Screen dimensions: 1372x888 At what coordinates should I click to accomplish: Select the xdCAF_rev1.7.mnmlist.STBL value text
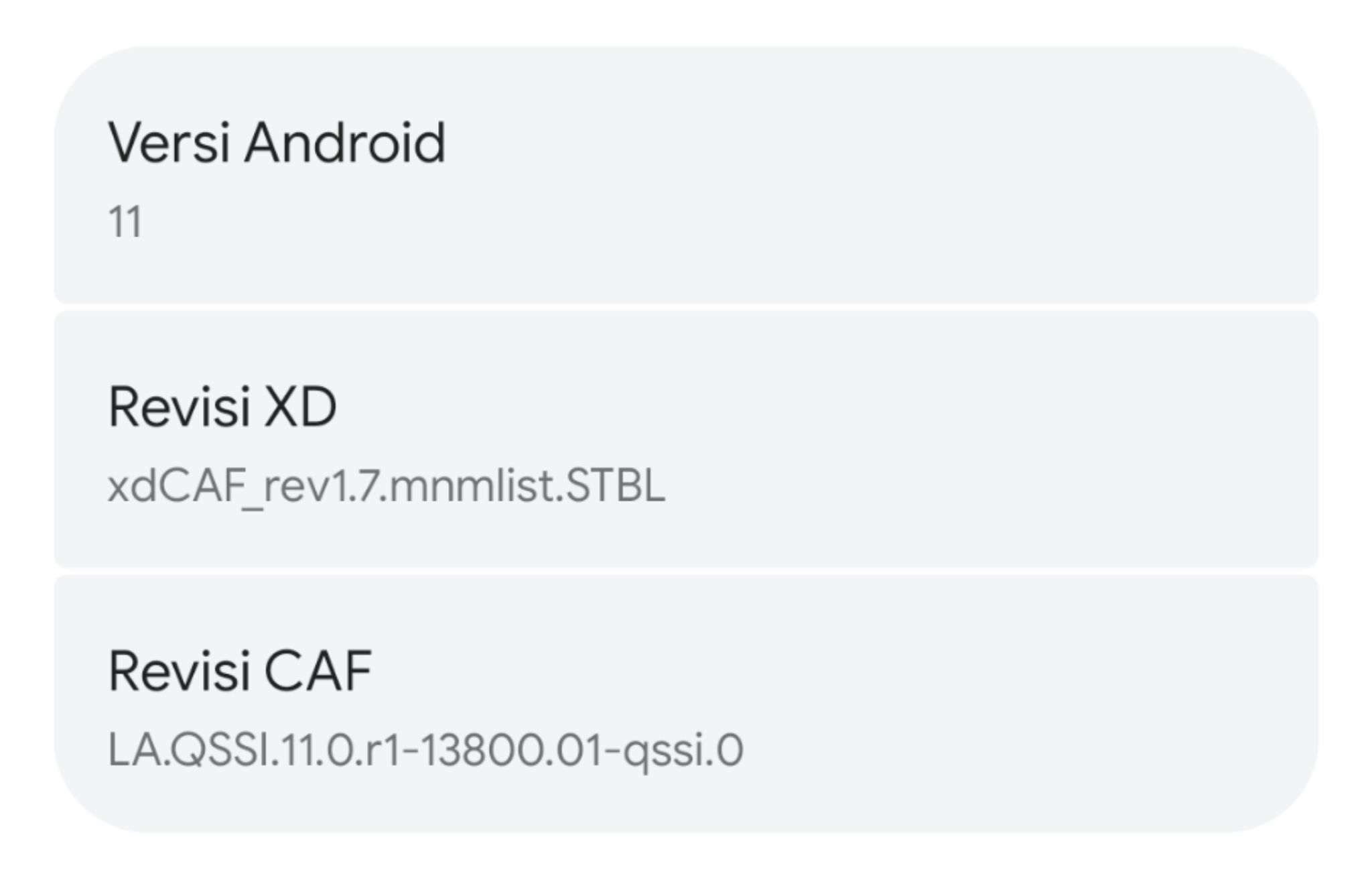(387, 486)
